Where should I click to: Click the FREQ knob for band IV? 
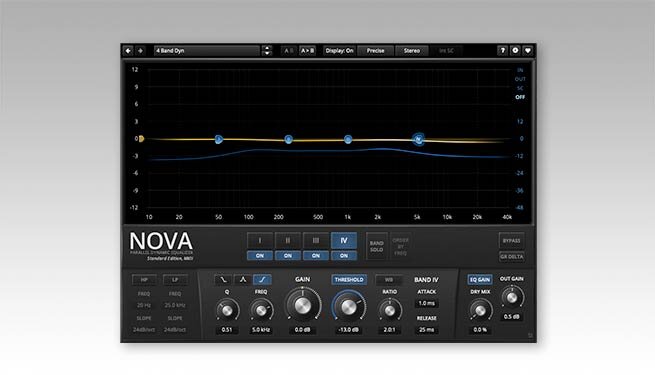pos(261,310)
